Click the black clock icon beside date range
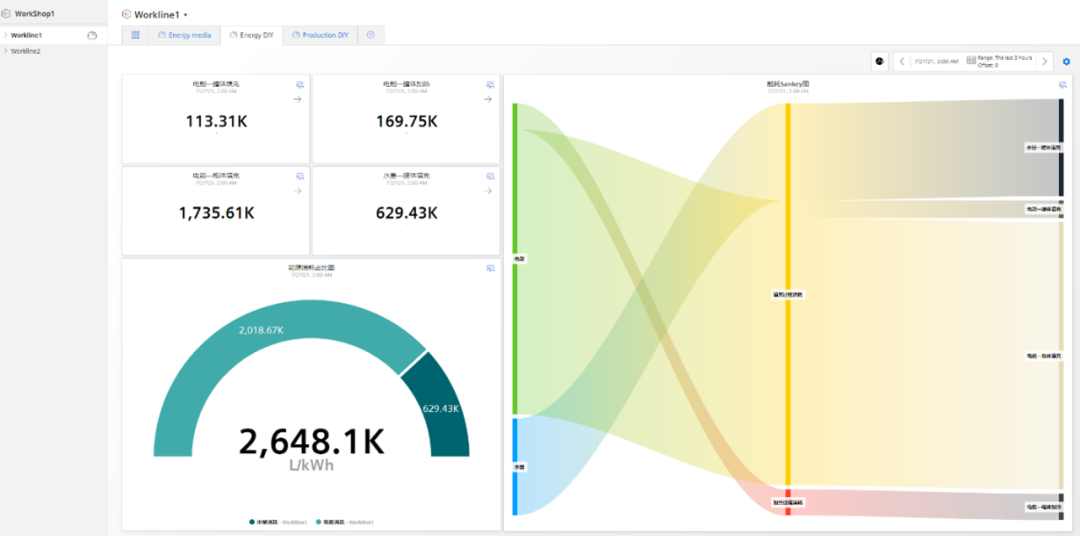This screenshot has width=1080, height=536. pos(879,61)
